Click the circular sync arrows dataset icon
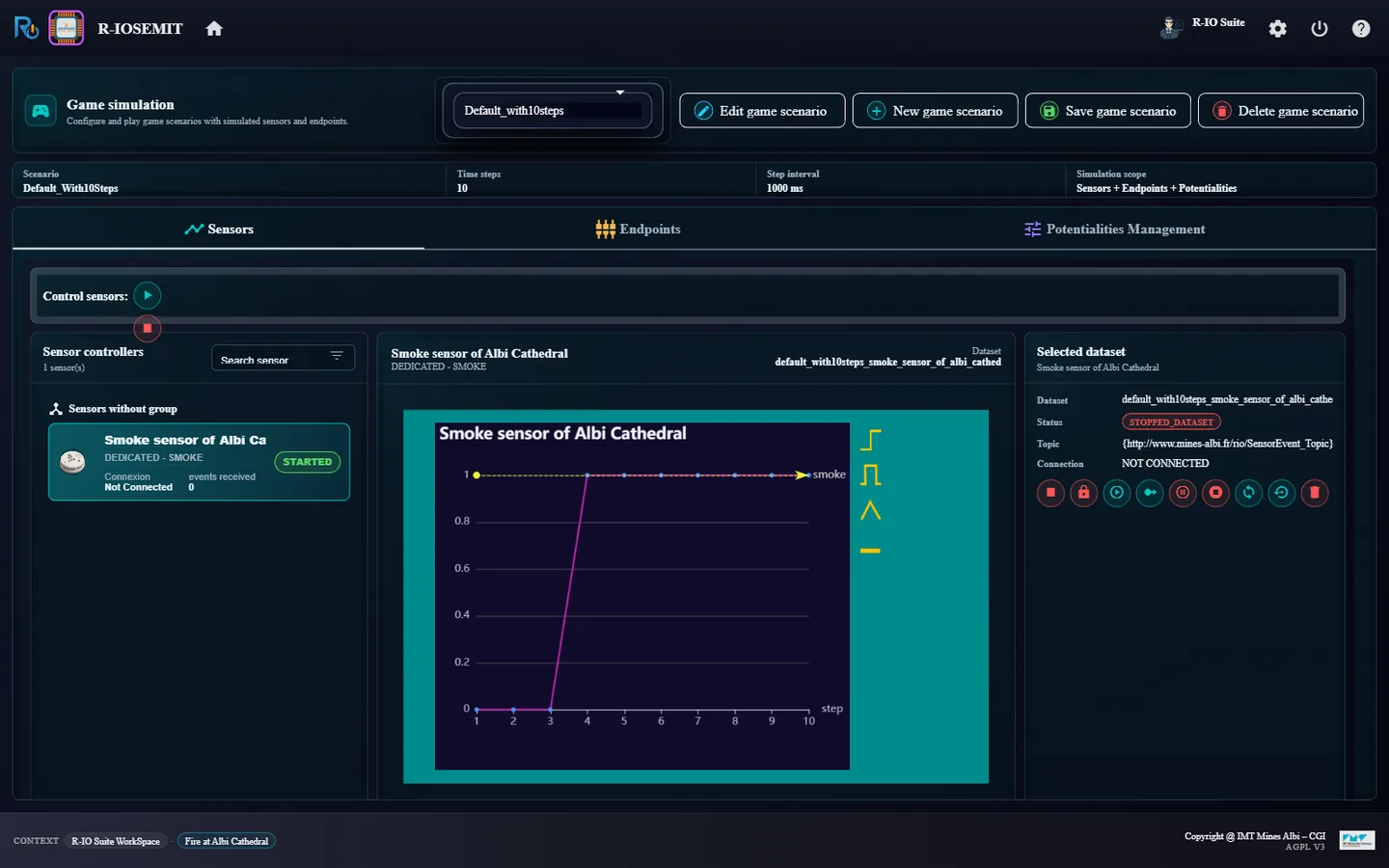 click(x=1248, y=493)
